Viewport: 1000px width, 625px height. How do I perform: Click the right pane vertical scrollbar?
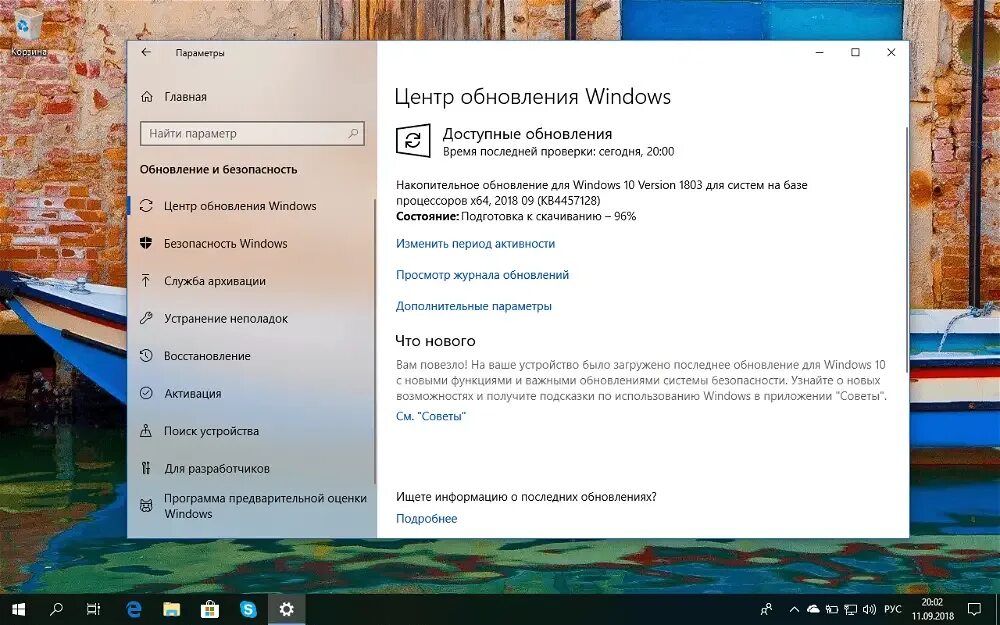pyautogui.click(x=906, y=250)
